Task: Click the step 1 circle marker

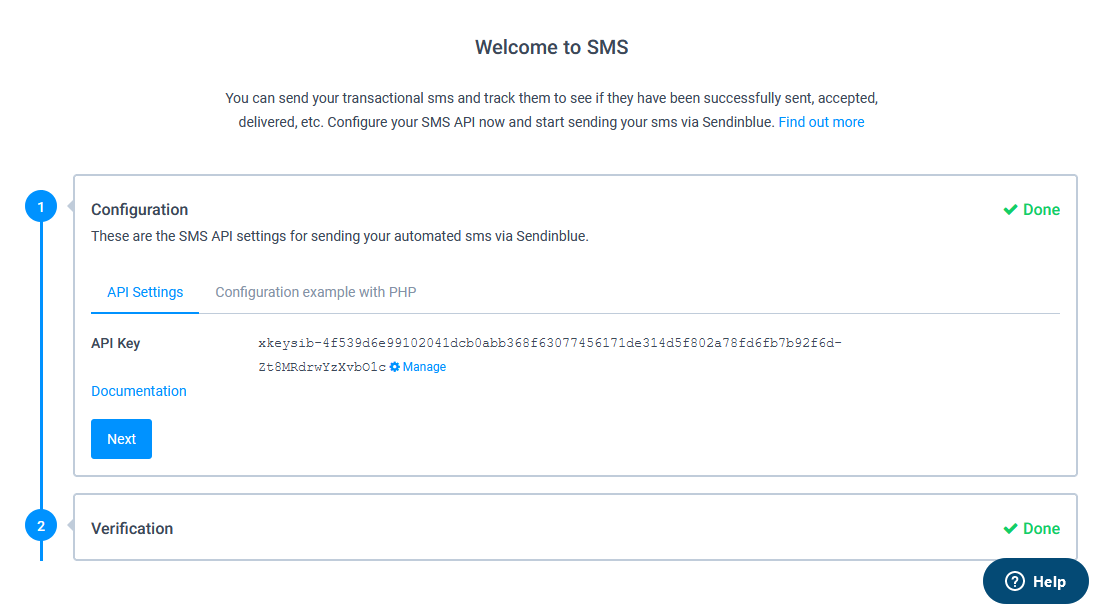Action: point(41,207)
